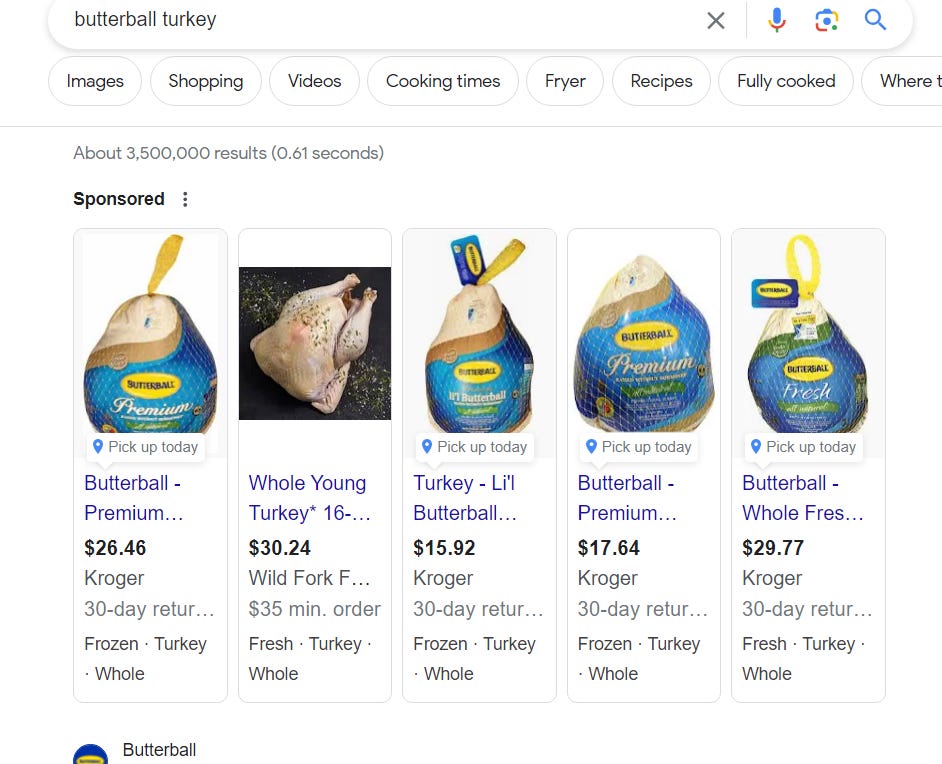The height and width of the screenshot is (764, 942).
Task: Click the Butterball site favicon
Action: coord(91,754)
